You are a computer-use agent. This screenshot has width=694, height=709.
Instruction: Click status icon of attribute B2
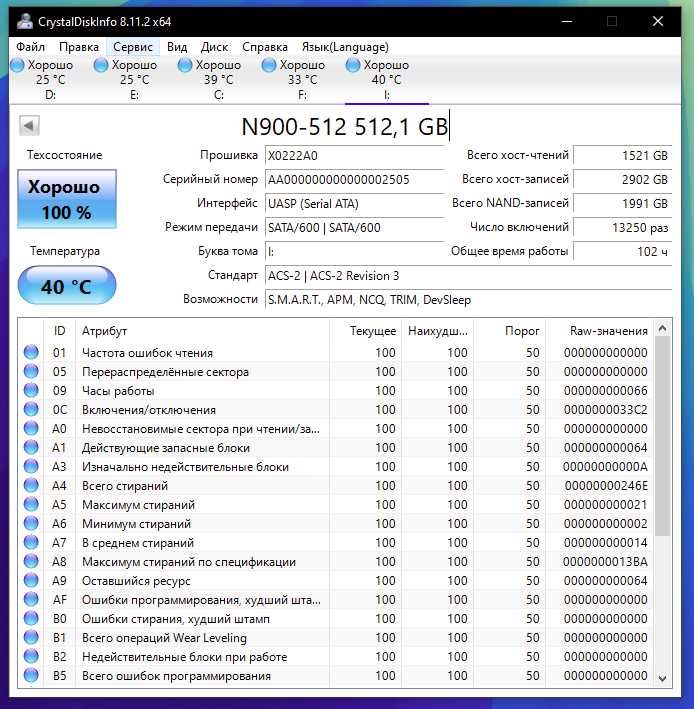click(x=31, y=656)
